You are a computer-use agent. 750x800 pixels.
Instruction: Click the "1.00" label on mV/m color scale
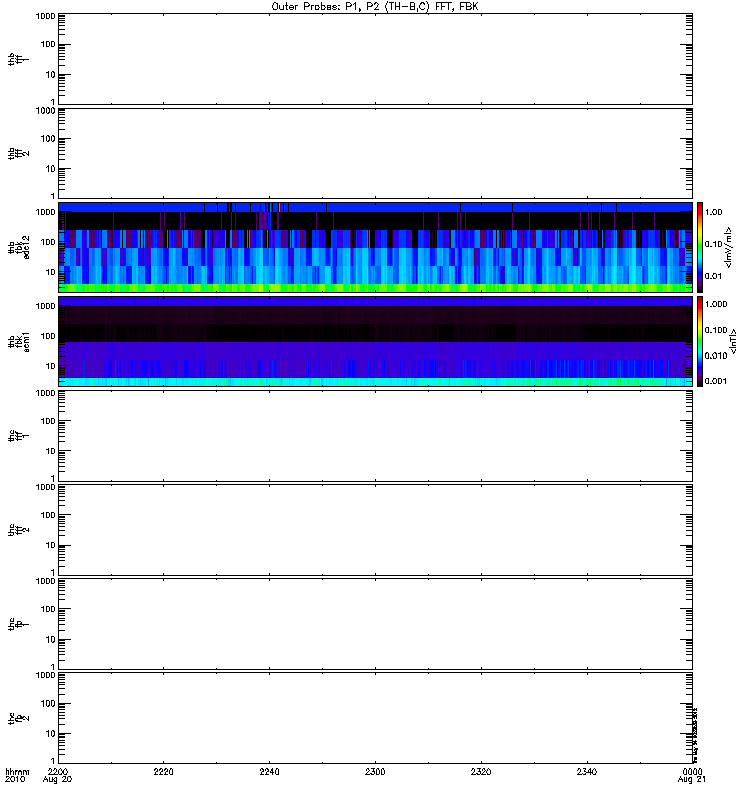pyautogui.click(x=713, y=212)
